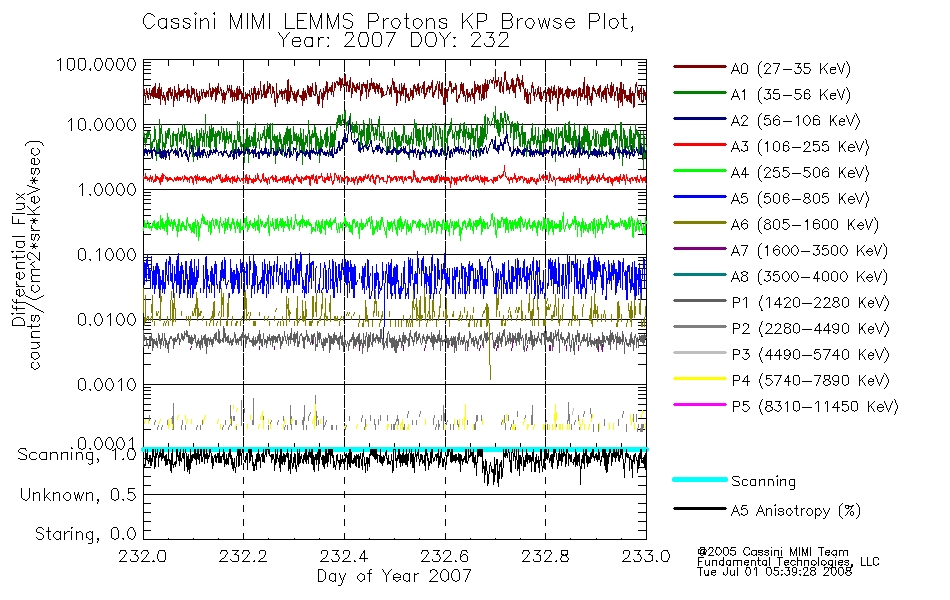
Task: Click the magenta P5 legend line swatch
Action: tap(700, 404)
